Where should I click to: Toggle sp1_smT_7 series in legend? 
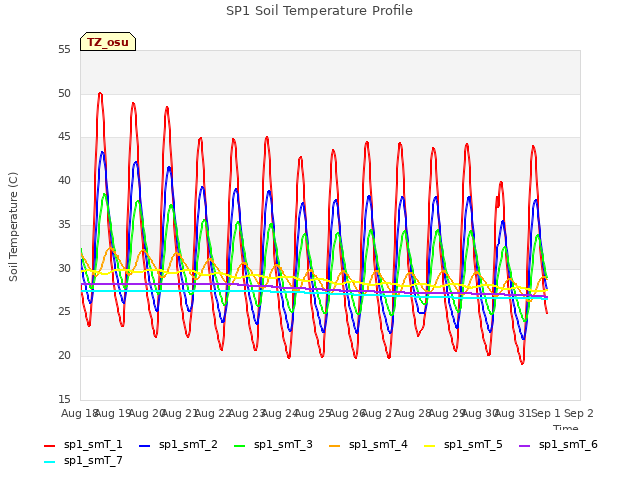(x=83, y=461)
